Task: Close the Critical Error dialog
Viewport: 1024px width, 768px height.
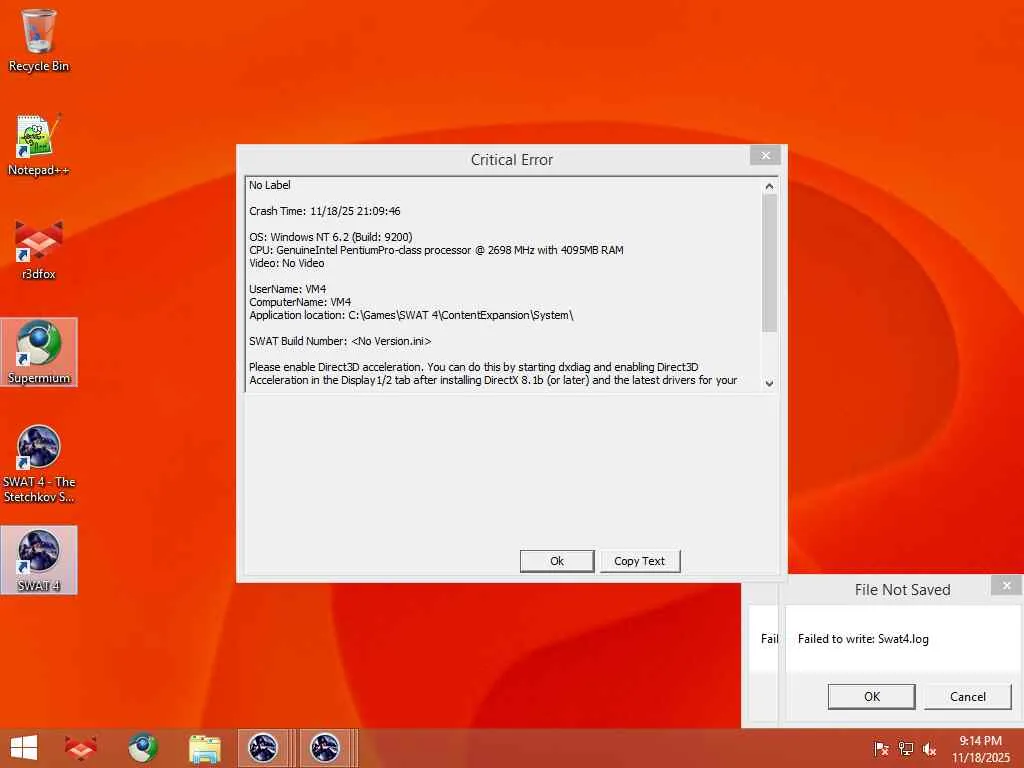Action: 765,155
